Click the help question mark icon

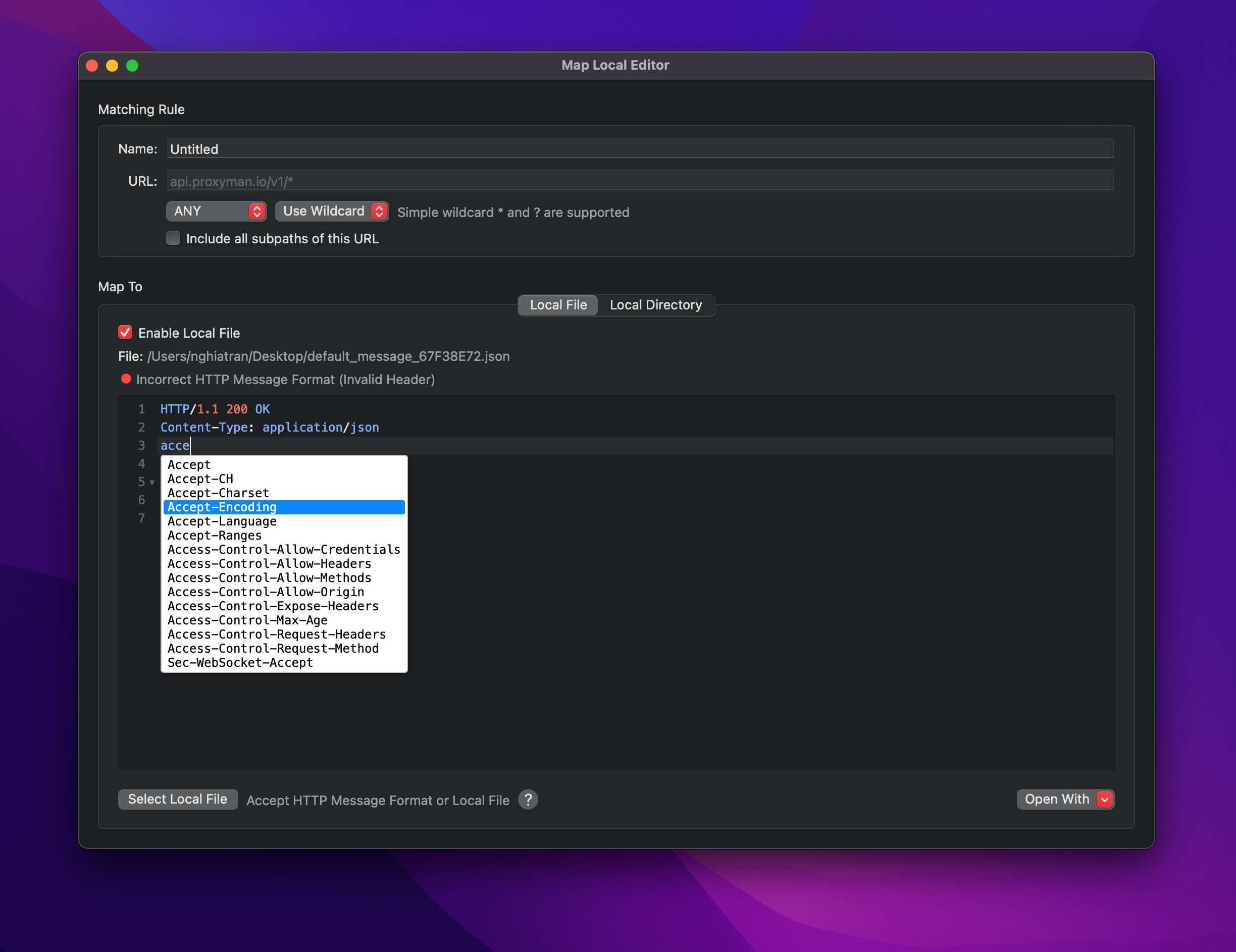coord(528,799)
